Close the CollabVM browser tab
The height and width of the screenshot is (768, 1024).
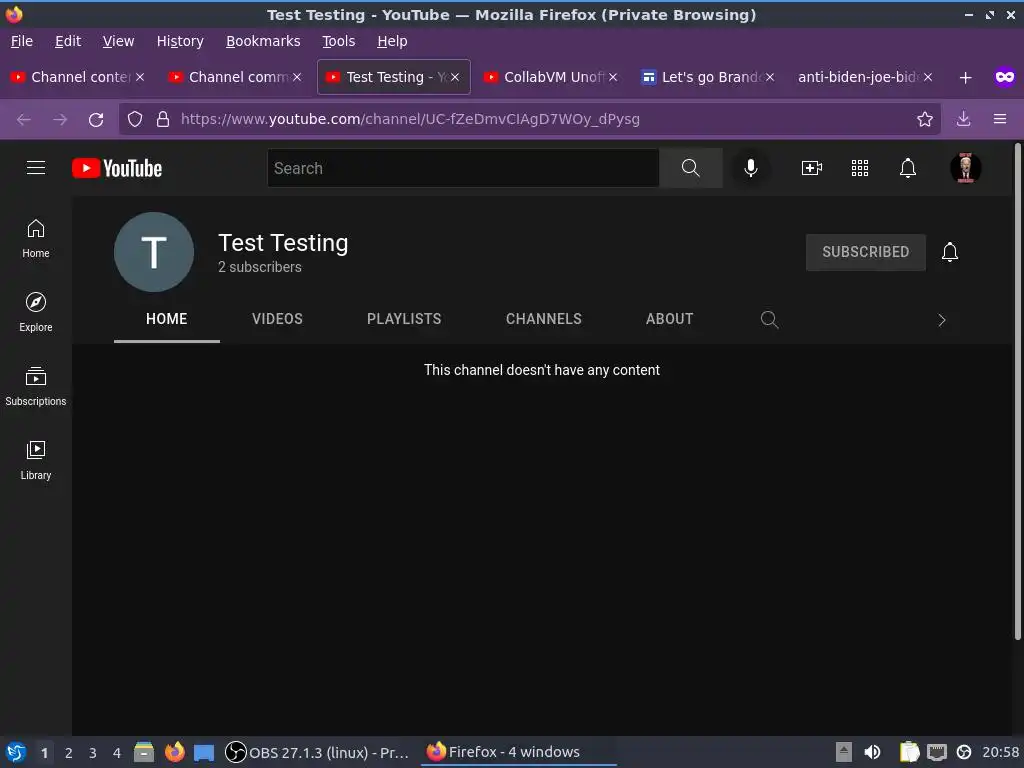coord(613,77)
